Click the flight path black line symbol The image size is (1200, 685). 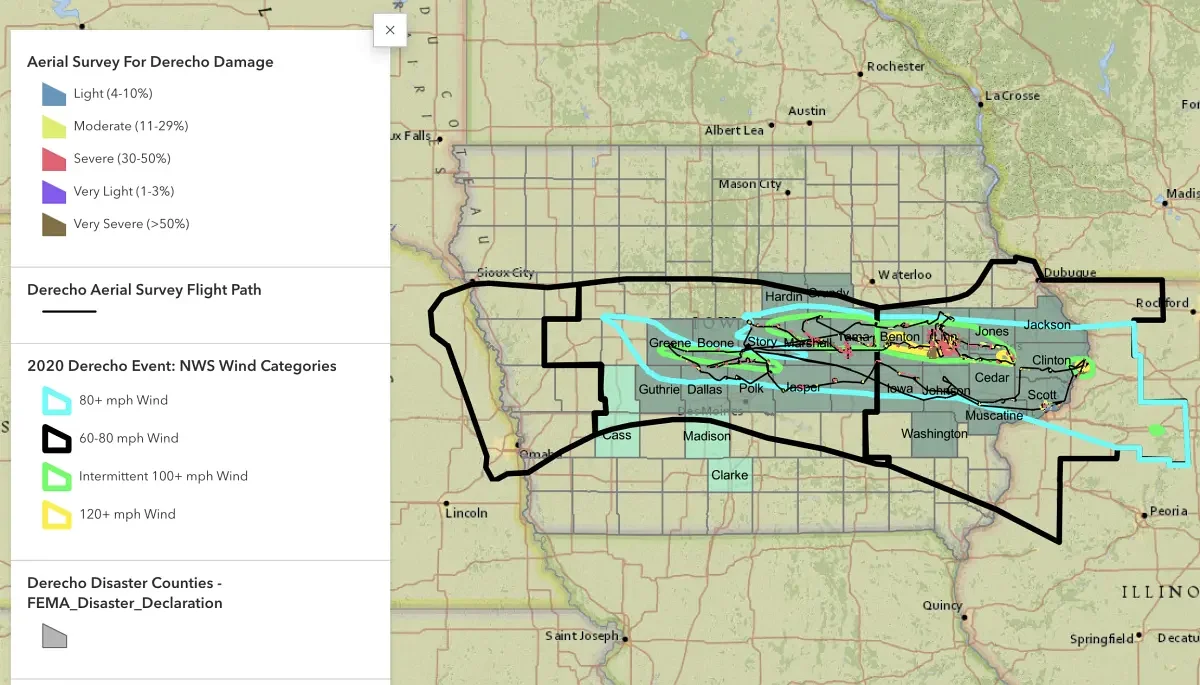tap(69, 312)
